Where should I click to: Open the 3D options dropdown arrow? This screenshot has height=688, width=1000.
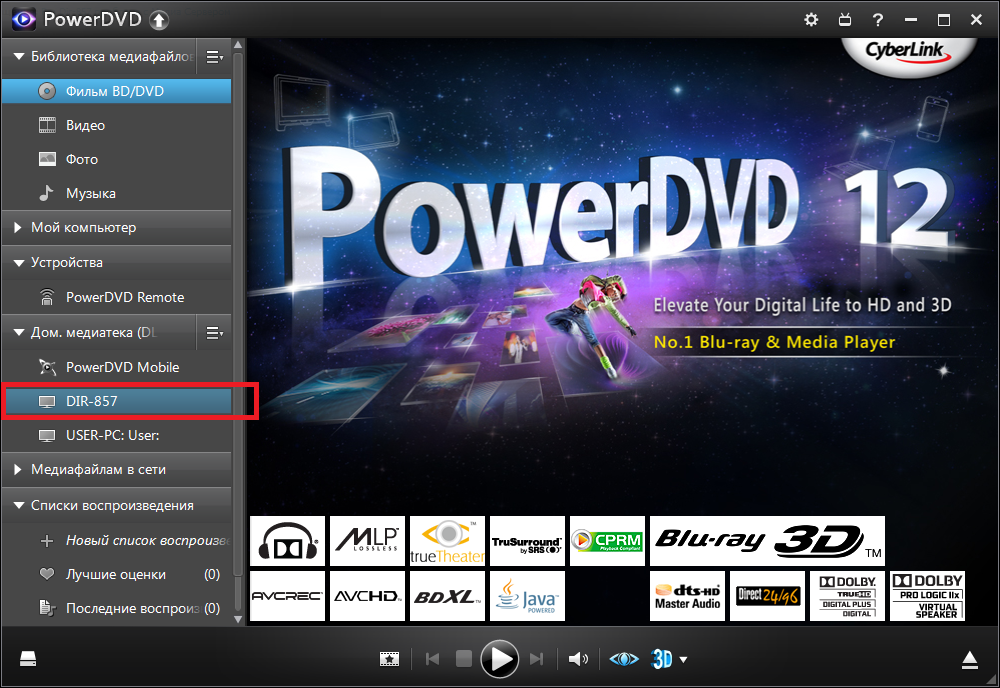point(684,659)
